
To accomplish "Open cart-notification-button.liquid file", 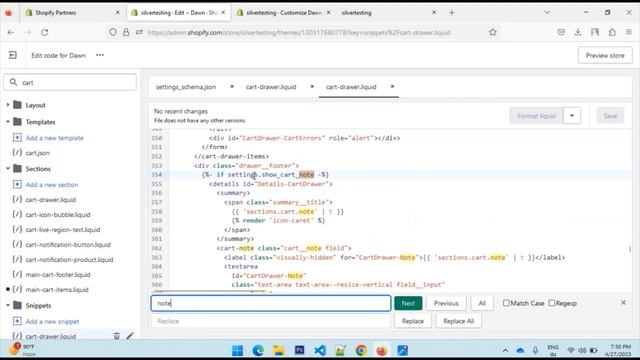I will (x=68, y=244).
